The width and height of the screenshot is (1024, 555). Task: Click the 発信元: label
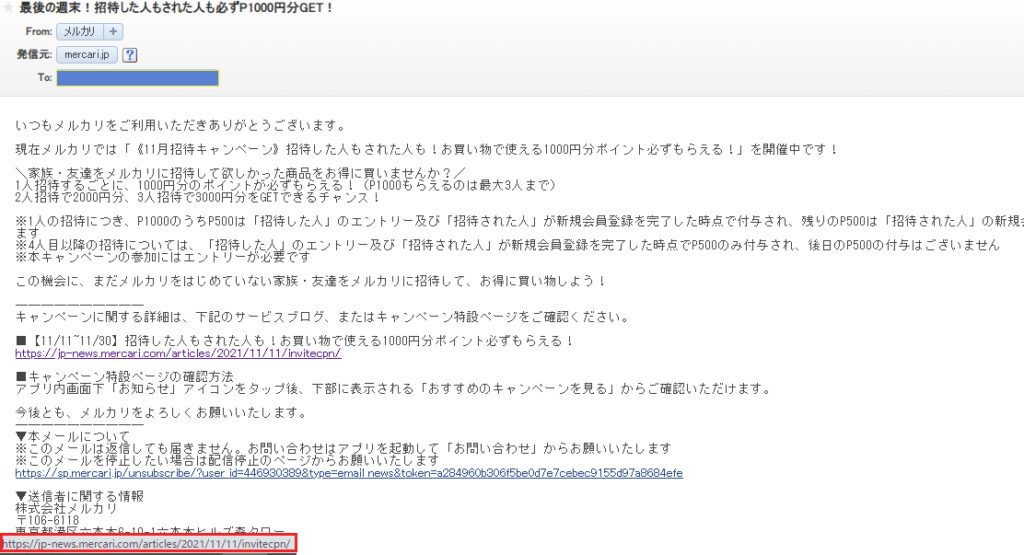34,55
